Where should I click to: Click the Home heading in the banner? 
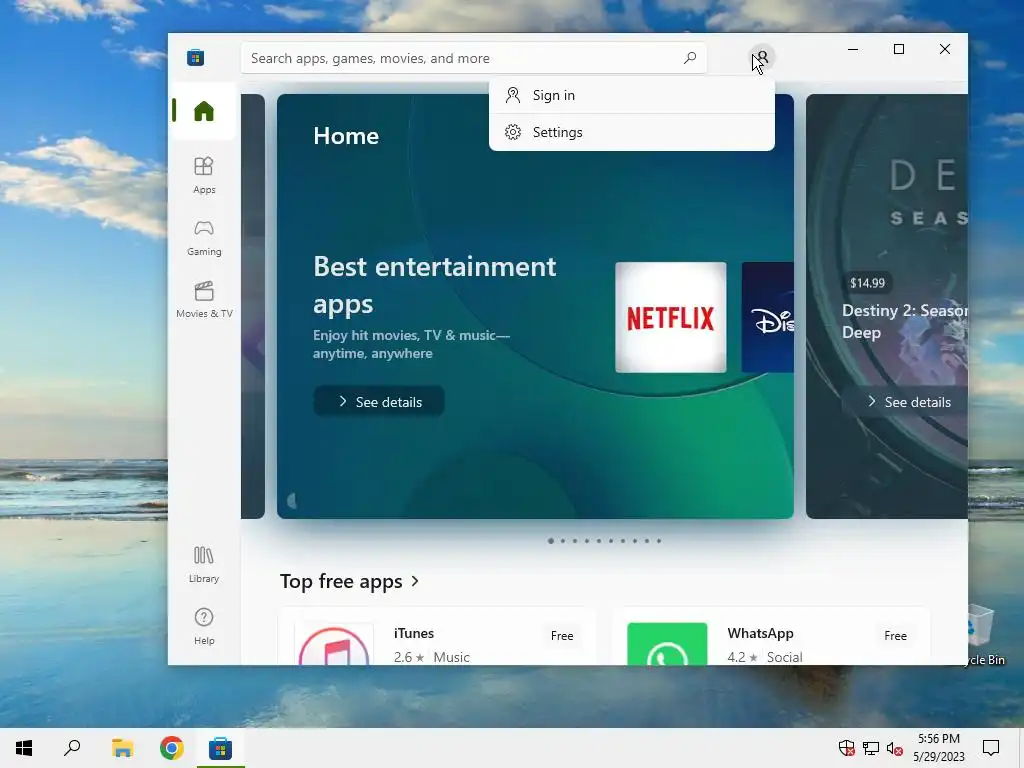[x=346, y=136]
